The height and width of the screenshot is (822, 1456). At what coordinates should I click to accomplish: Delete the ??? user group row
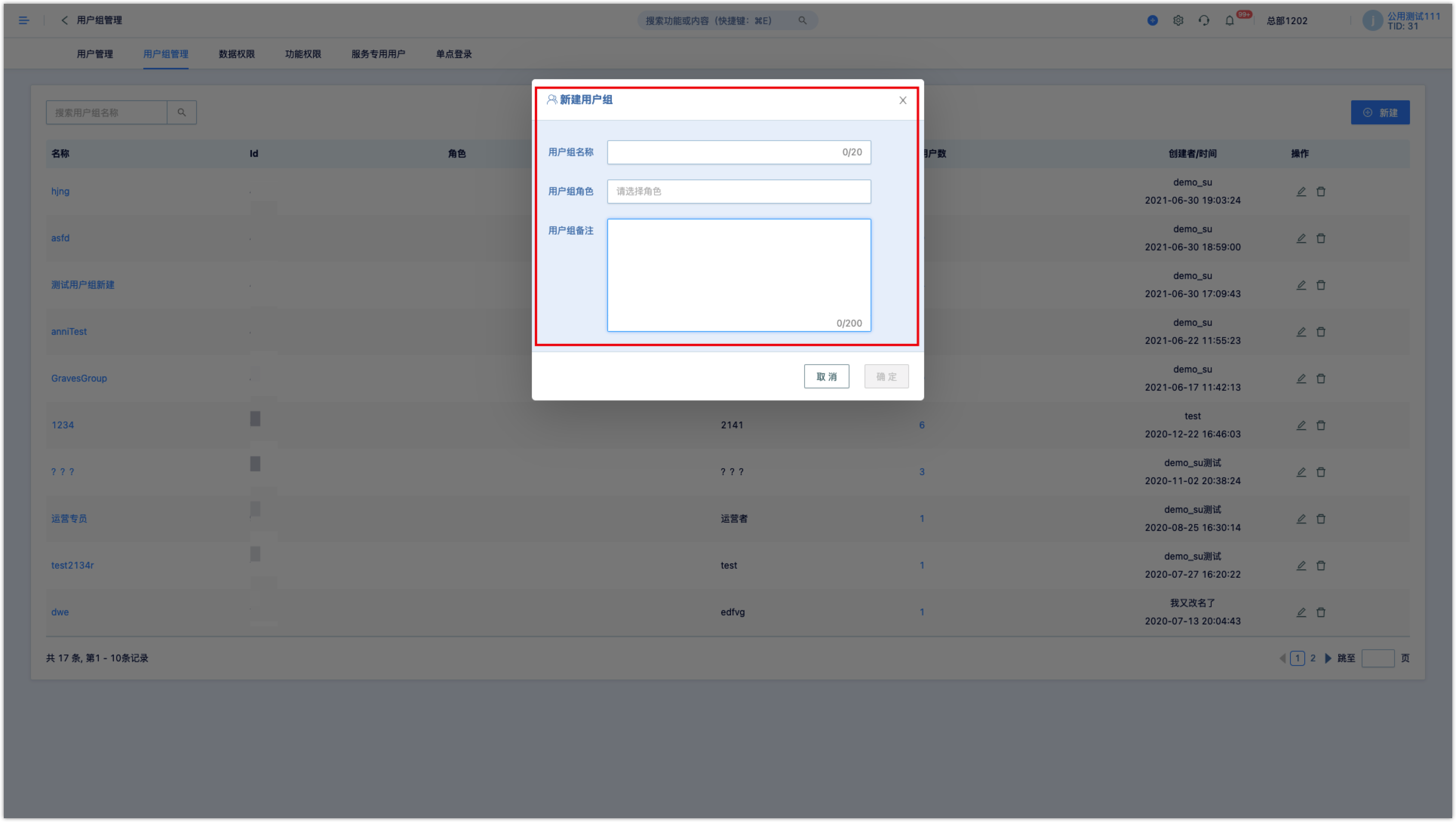tap(1321, 472)
